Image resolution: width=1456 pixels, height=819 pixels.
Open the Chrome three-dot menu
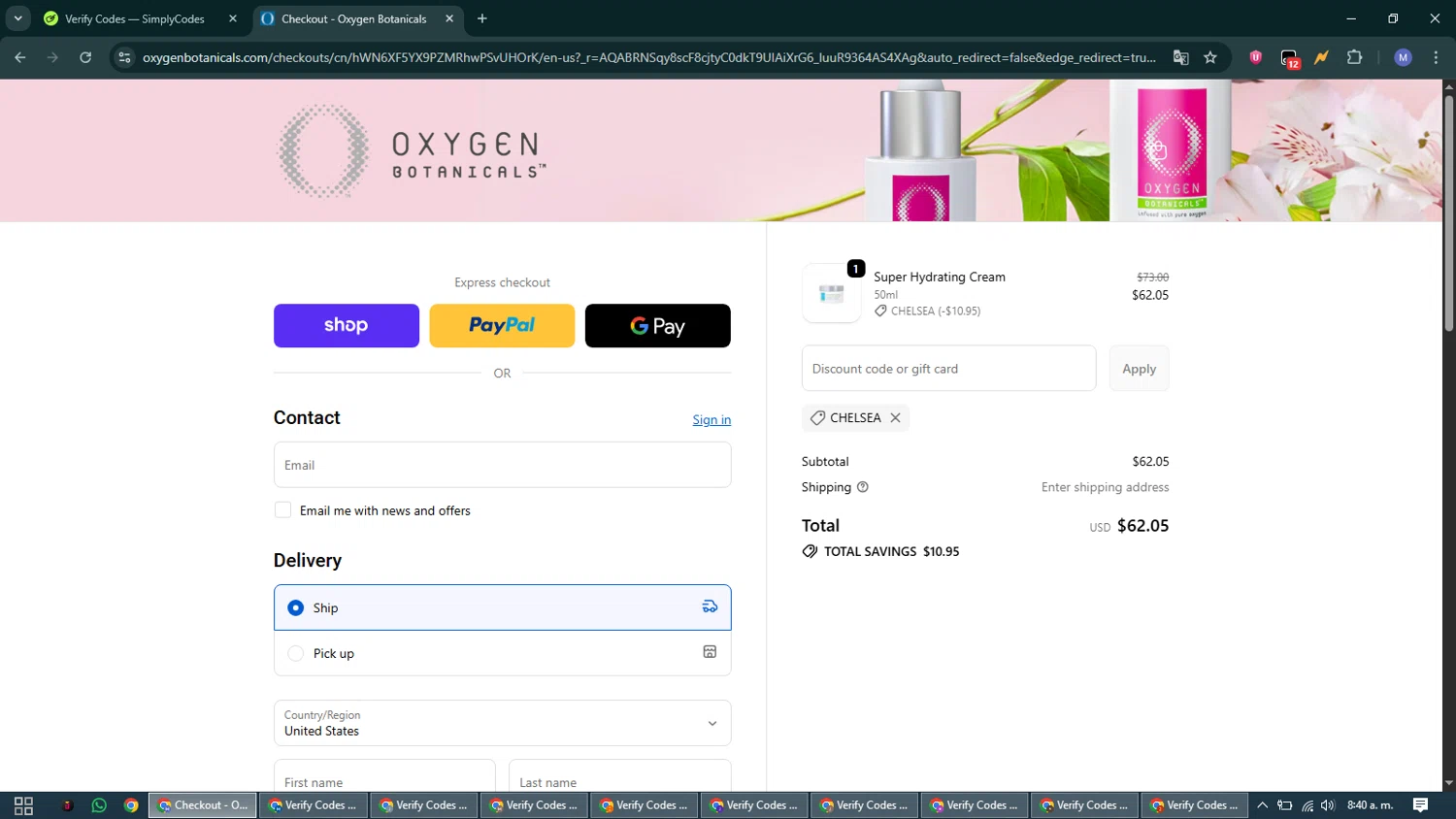click(1436, 57)
